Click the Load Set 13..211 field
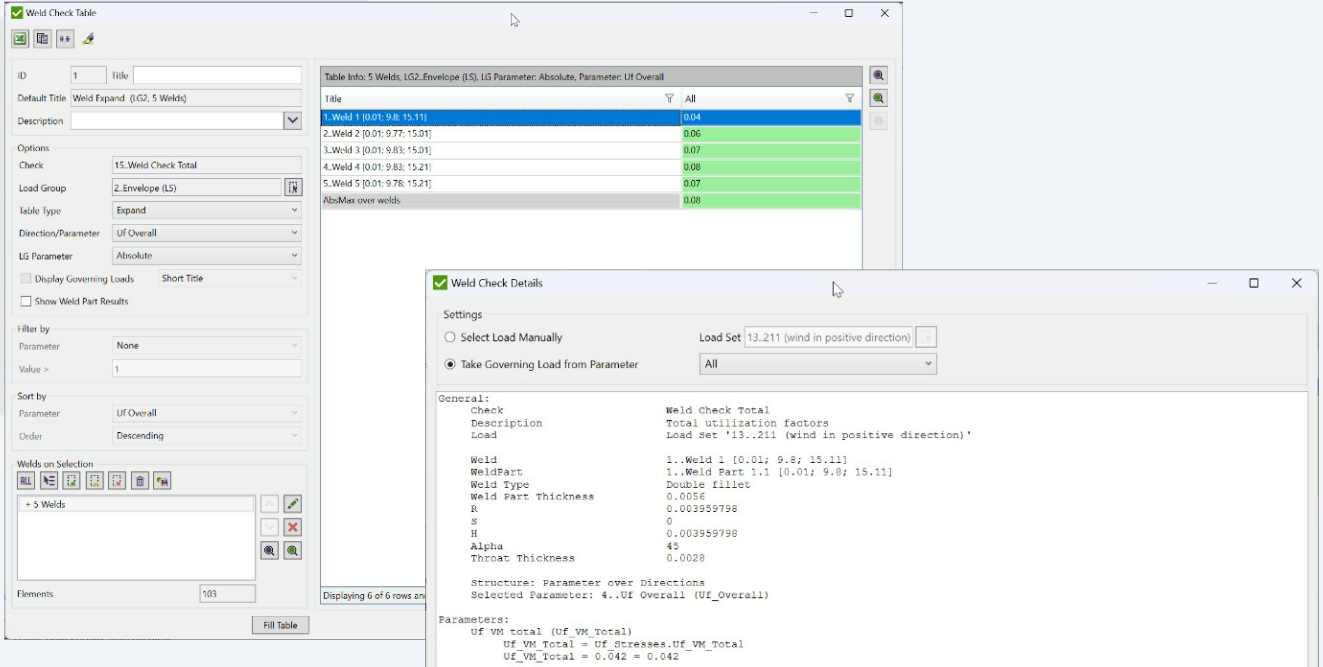The width and height of the screenshot is (1323, 667). click(x=829, y=337)
